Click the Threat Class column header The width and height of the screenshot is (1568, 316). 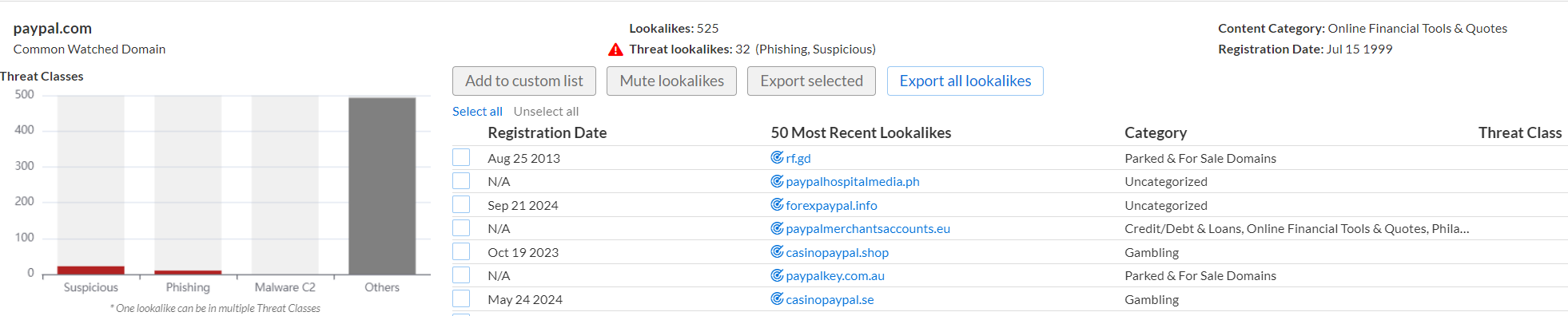pos(1520,132)
